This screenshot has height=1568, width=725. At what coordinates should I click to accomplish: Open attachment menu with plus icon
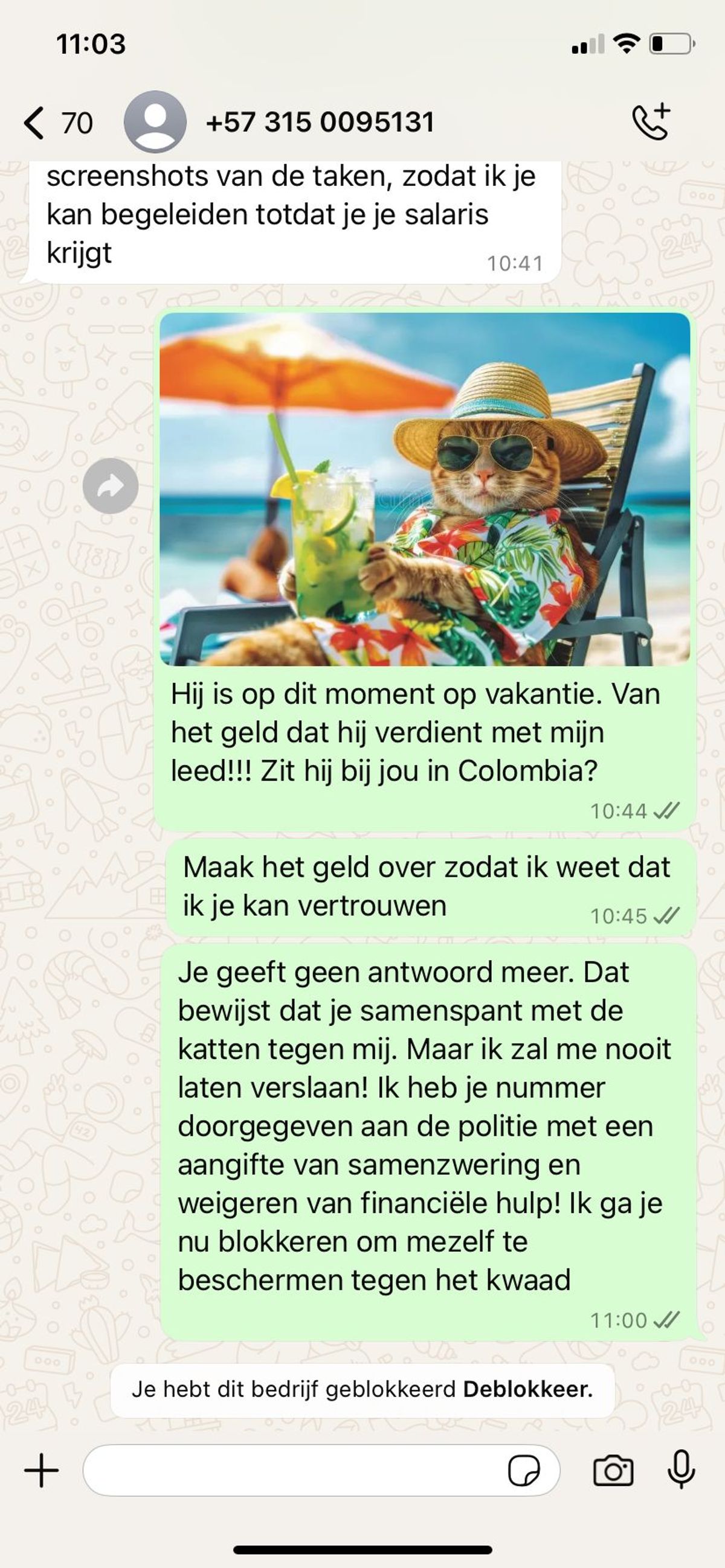point(42,1471)
